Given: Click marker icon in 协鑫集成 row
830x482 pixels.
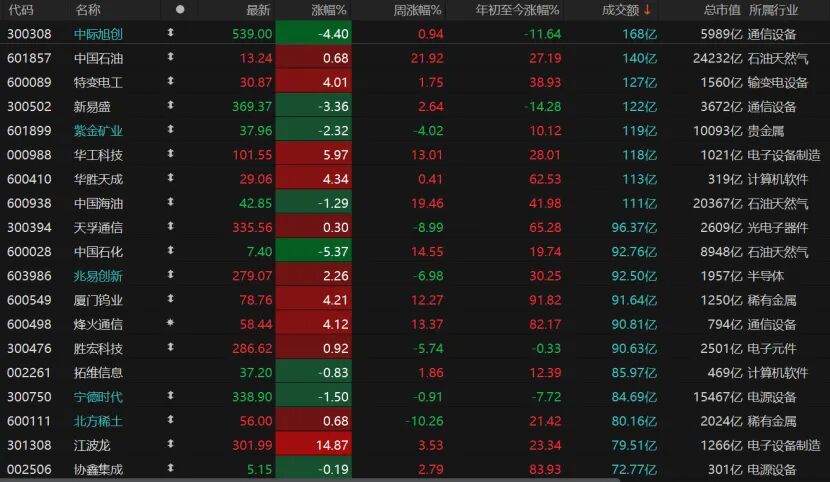Looking at the screenshot, I should point(170,468).
